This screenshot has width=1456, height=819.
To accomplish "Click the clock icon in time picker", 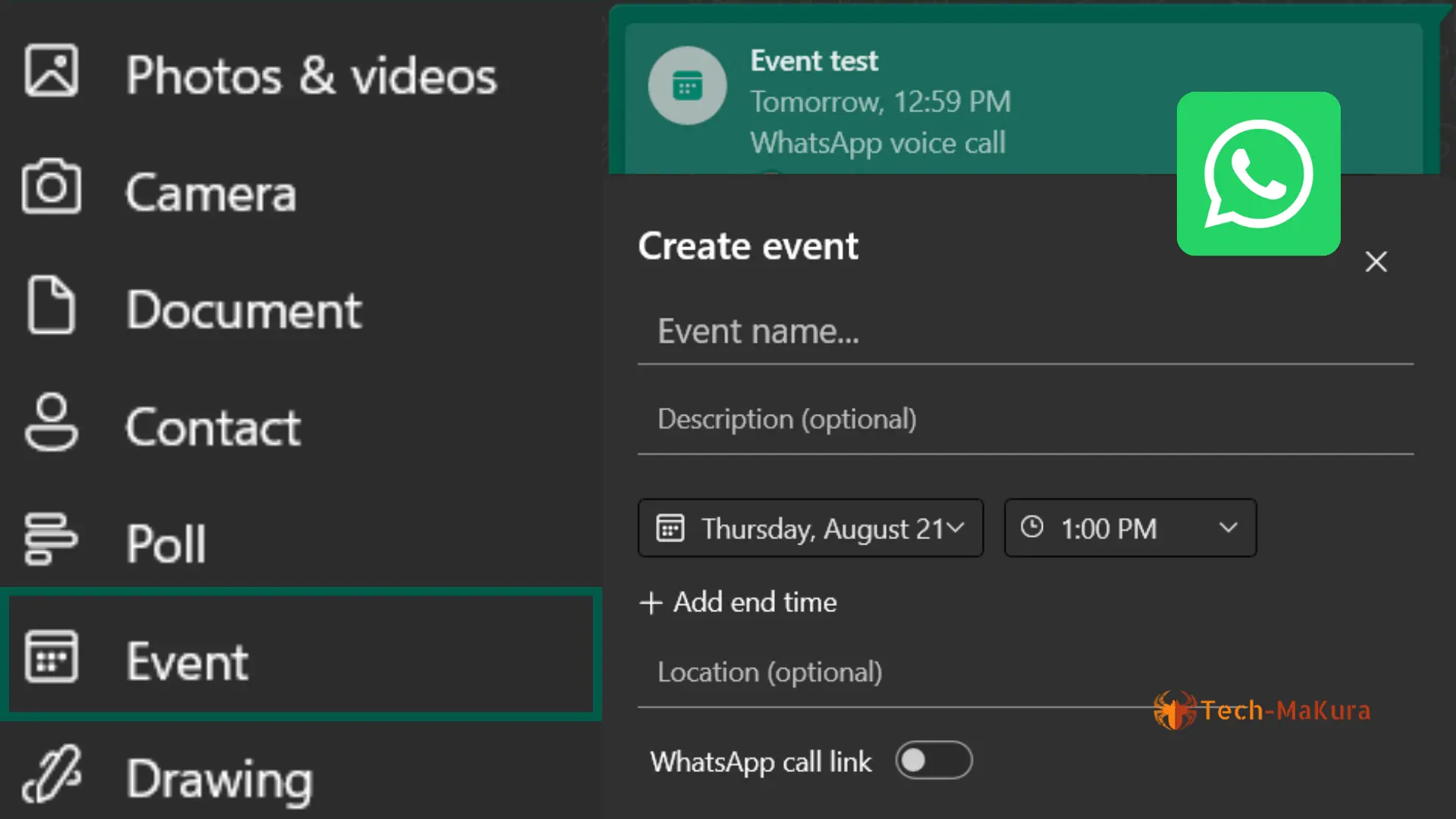I will pyautogui.click(x=1032, y=527).
